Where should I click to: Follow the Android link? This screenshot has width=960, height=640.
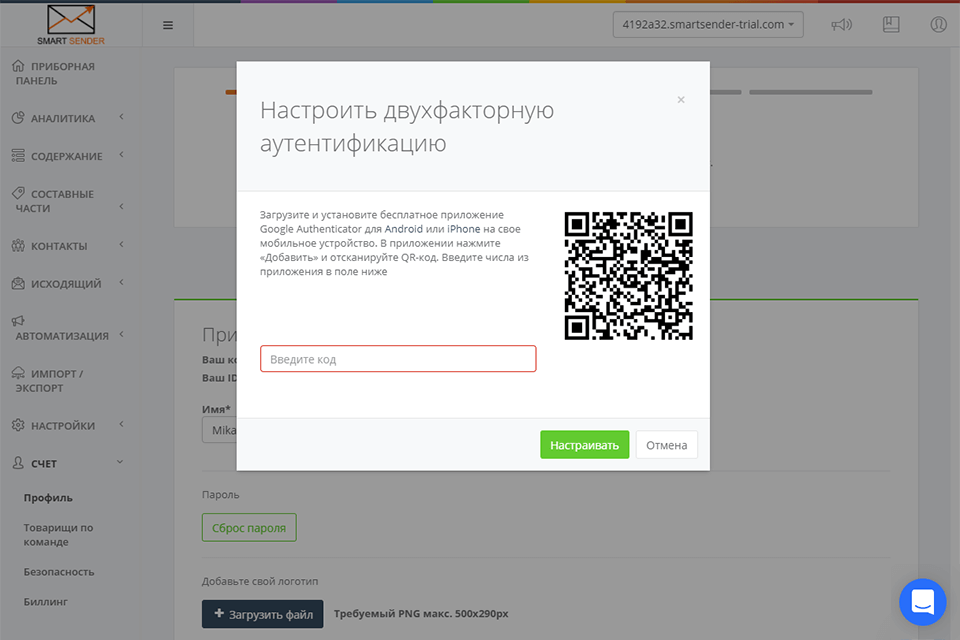point(403,229)
